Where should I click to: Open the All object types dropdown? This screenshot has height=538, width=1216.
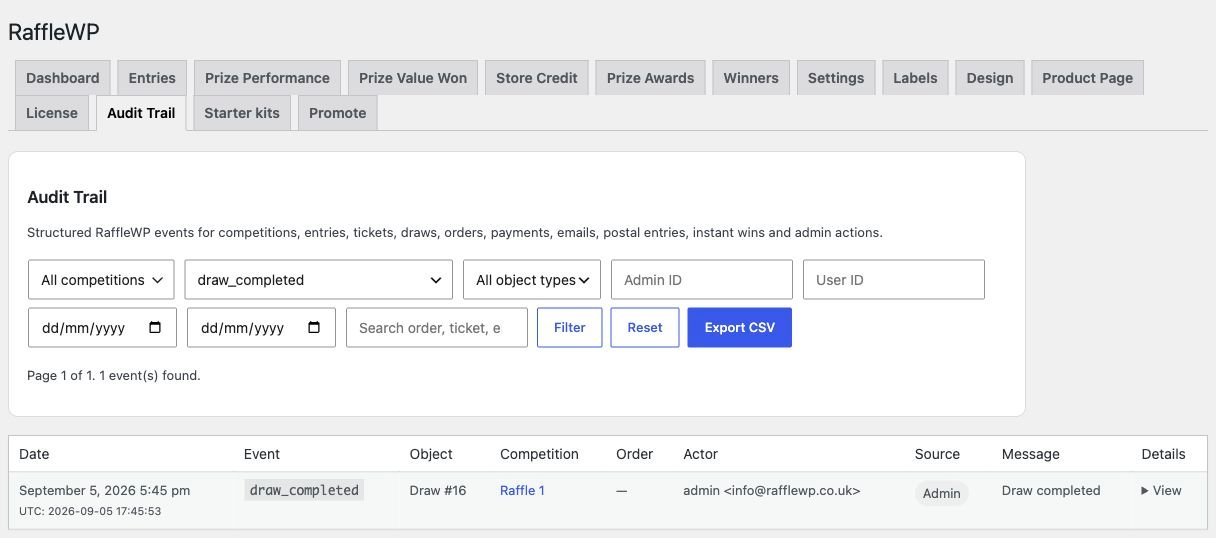pyautogui.click(x=532, y=280)
